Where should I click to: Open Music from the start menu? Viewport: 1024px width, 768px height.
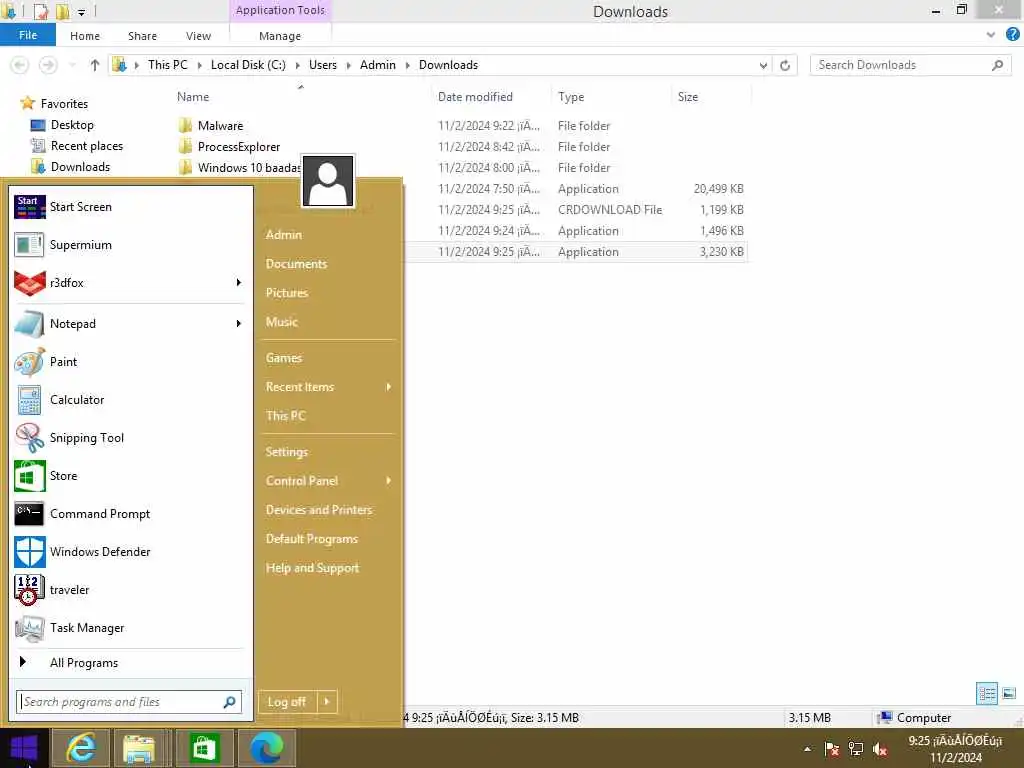(x=281, y=322)
